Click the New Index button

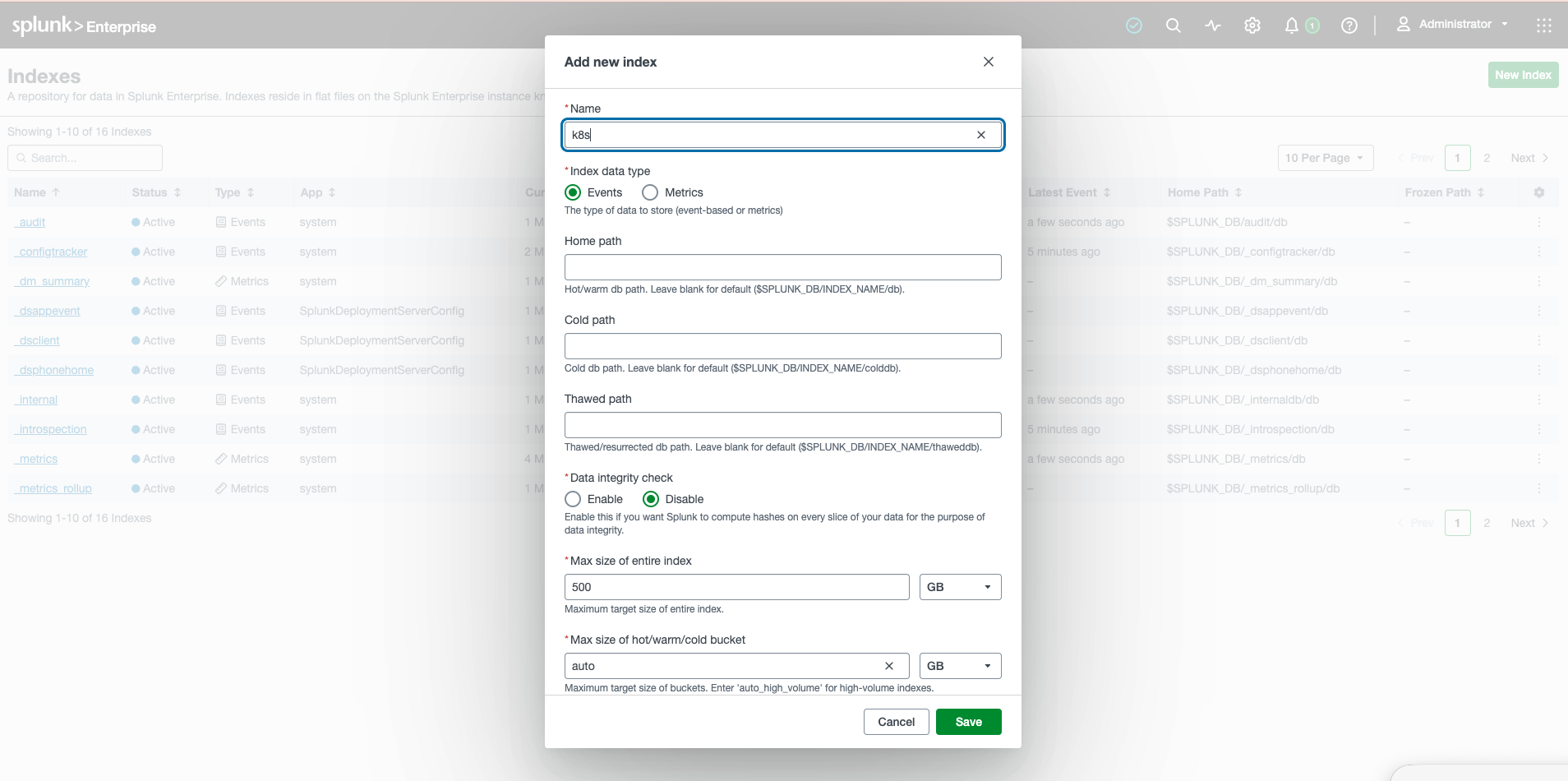coord(1524,75)
